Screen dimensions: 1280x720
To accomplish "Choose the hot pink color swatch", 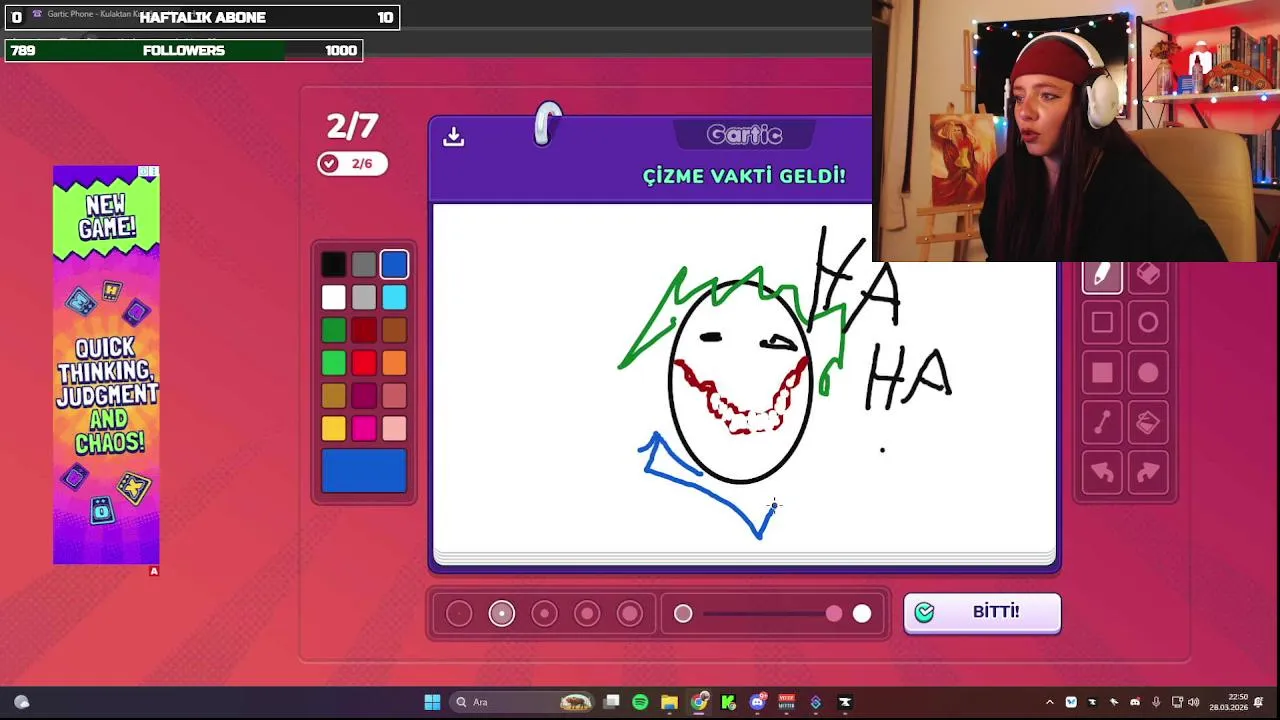I will 364,429.
